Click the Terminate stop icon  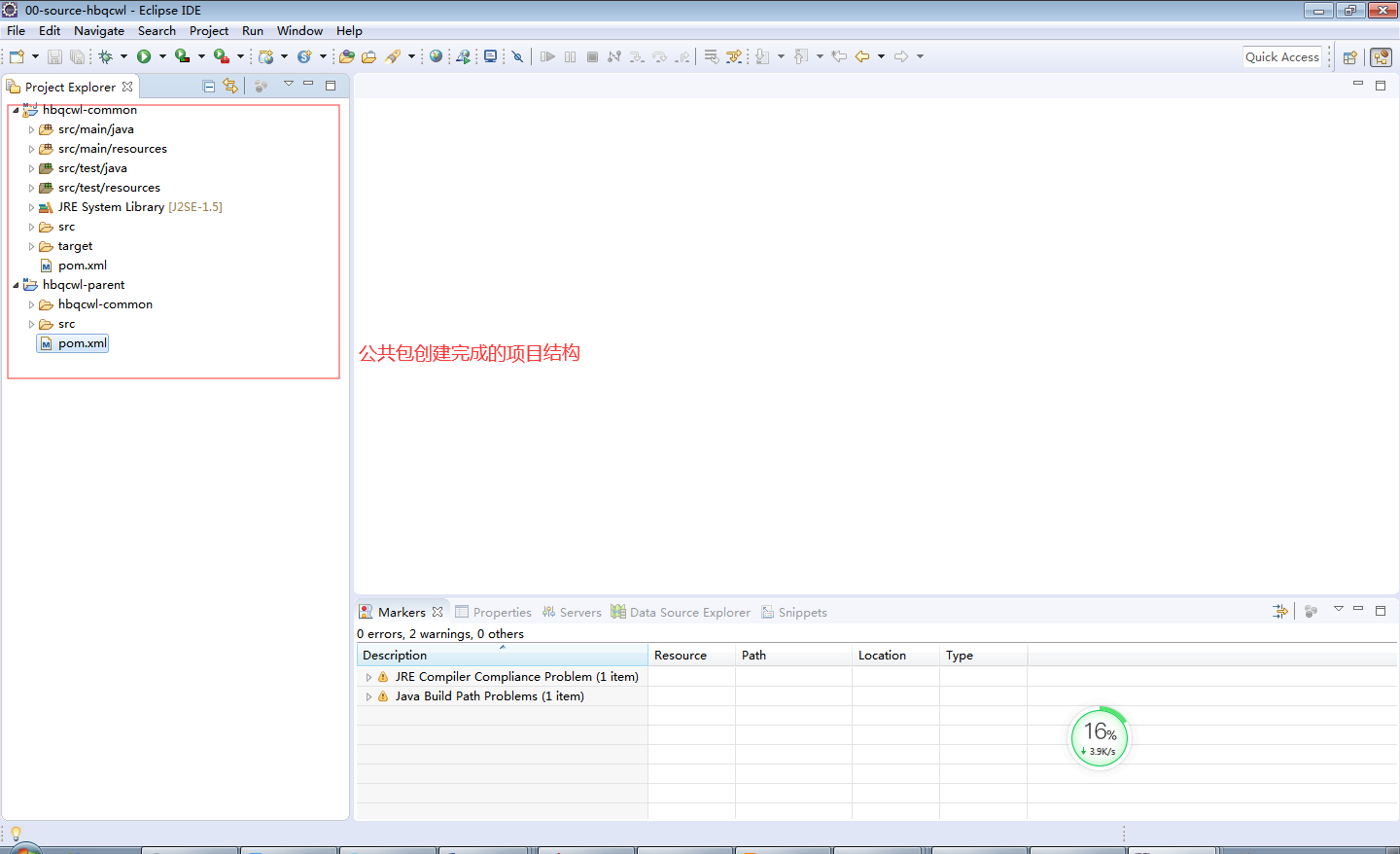592,56
